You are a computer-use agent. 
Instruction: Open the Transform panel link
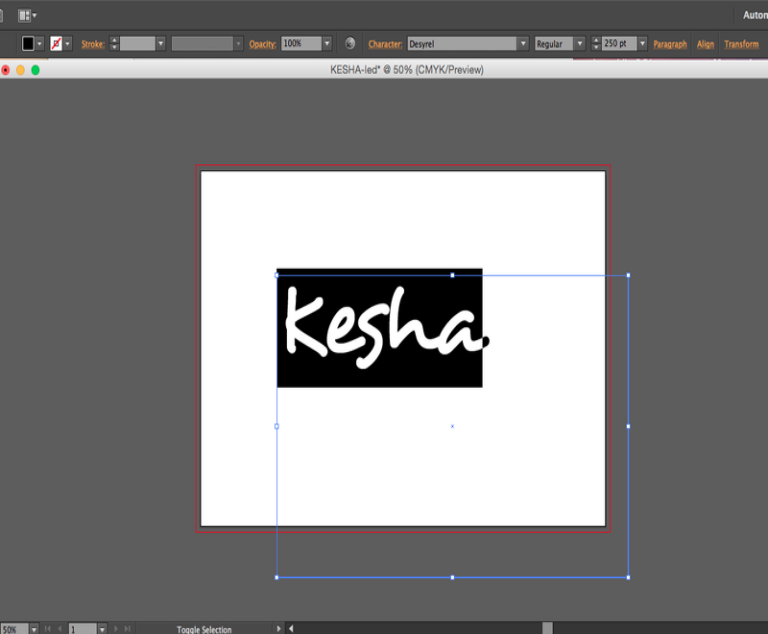pos(741,44)
